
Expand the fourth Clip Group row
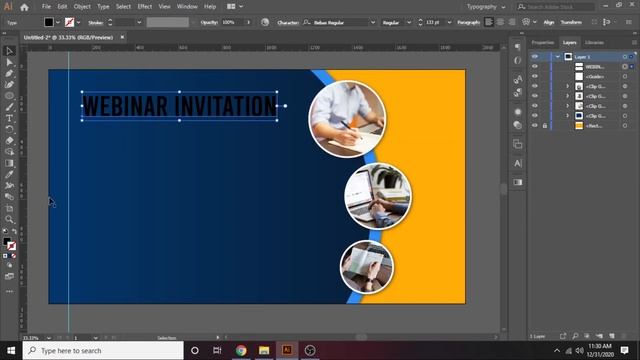pyautogui.click(x=567, y=116)
